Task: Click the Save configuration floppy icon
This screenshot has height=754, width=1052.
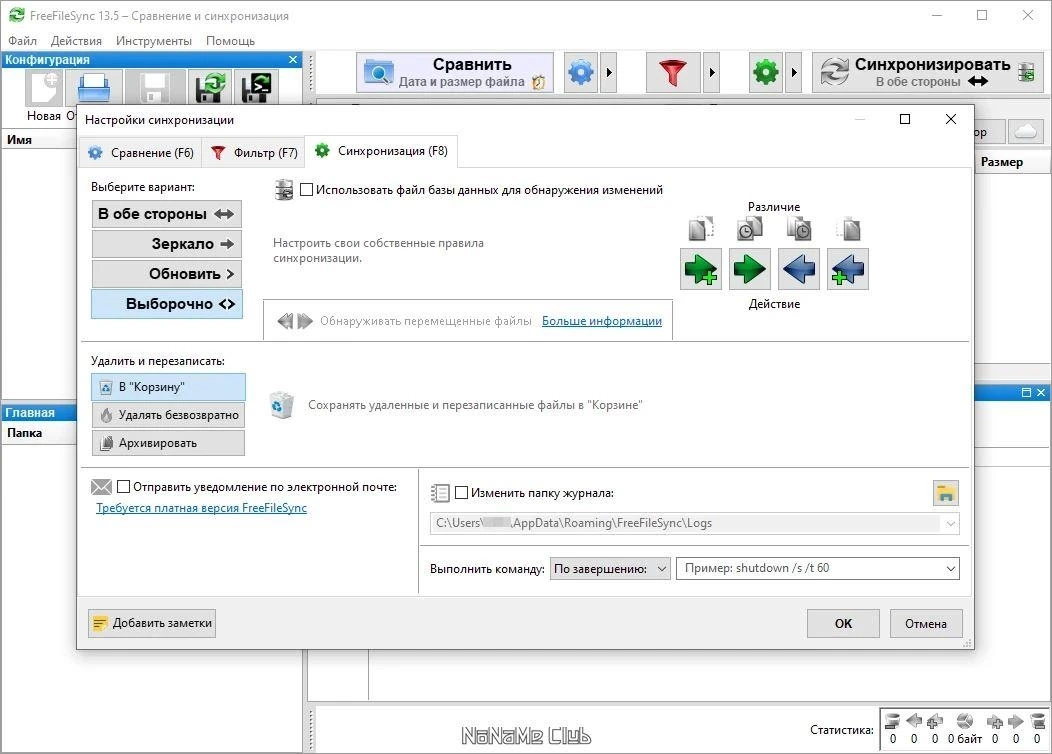Action: pos(153,86)
